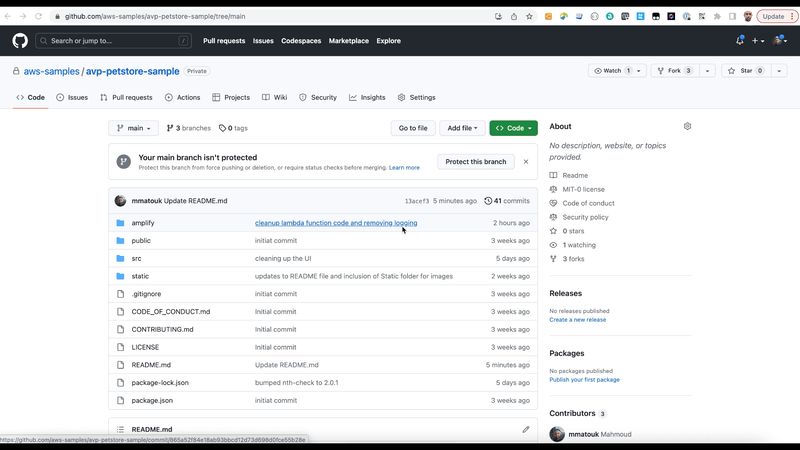
Task: Open the 41 commits link
Action: pos(507,201)
